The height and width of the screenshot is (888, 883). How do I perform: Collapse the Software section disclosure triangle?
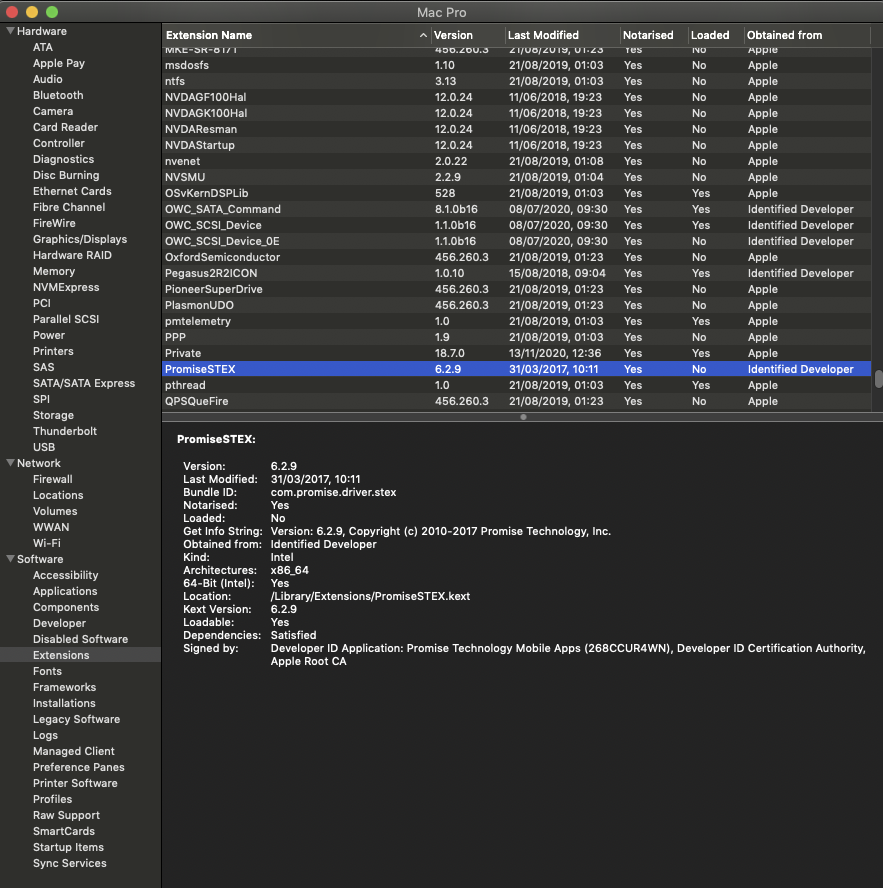click(10, 559)
